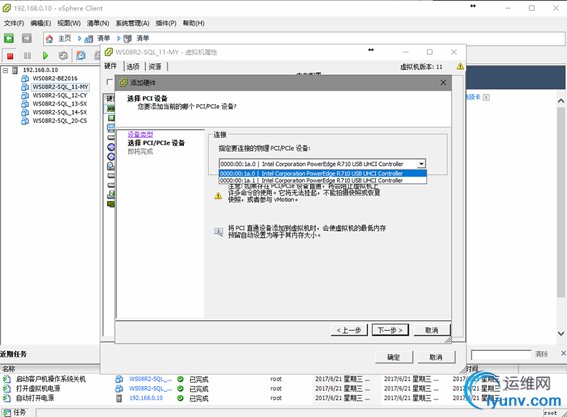Click the 清除 filter button
Viewport: 567px width, 417px height.
(541, 354)
